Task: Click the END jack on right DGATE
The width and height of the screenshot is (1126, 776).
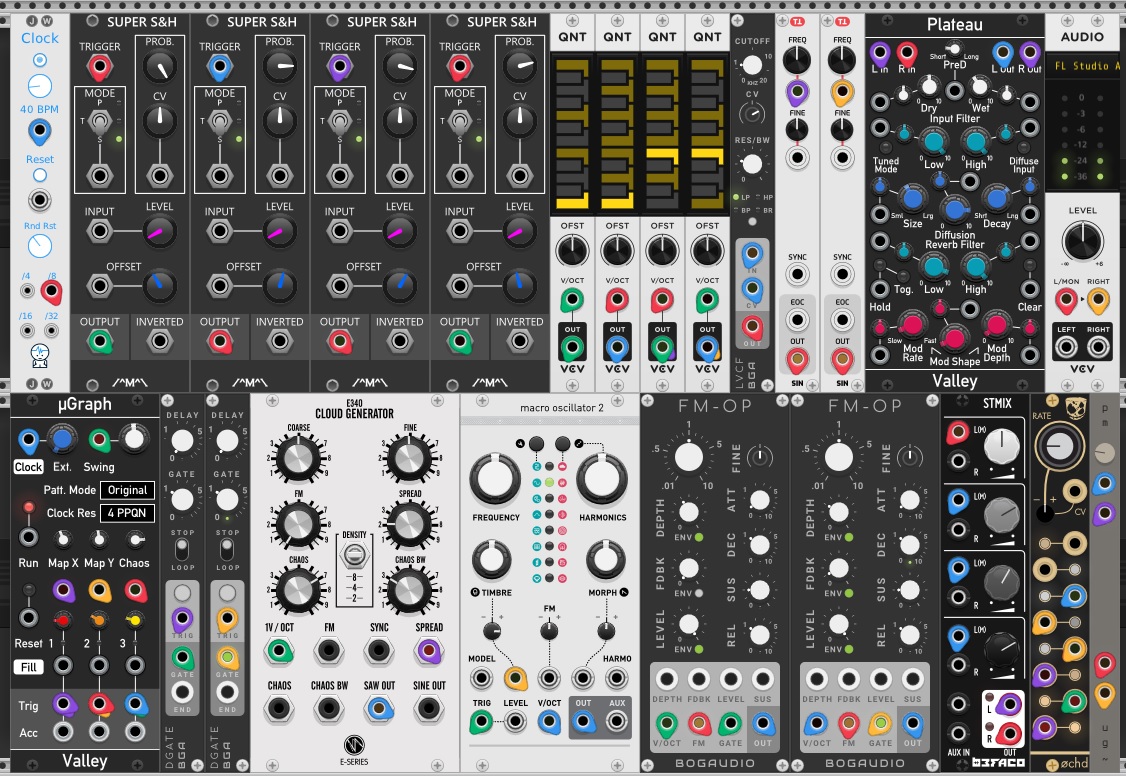Action: pos(227,692)
